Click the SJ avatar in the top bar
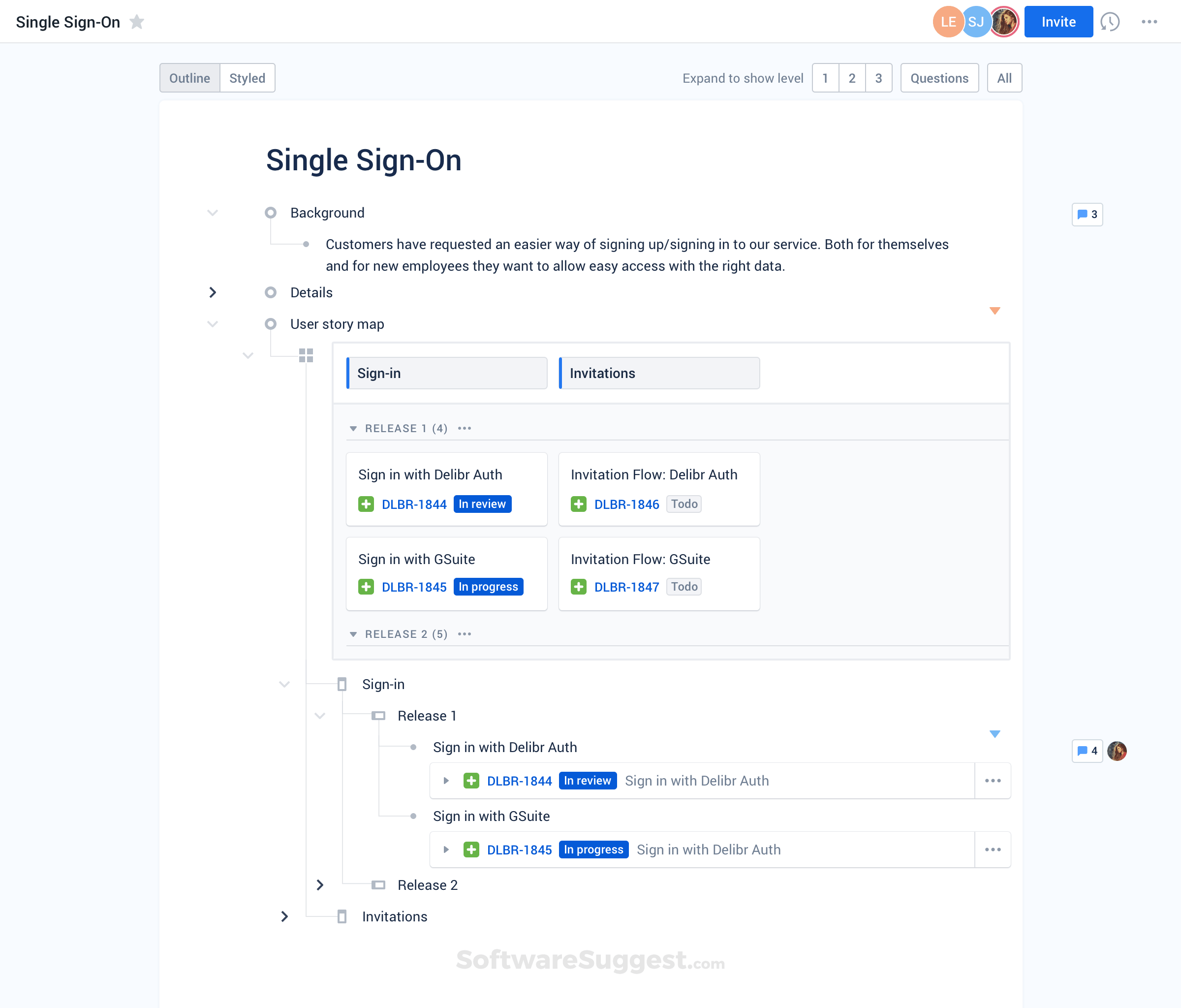 pos(976,22)
